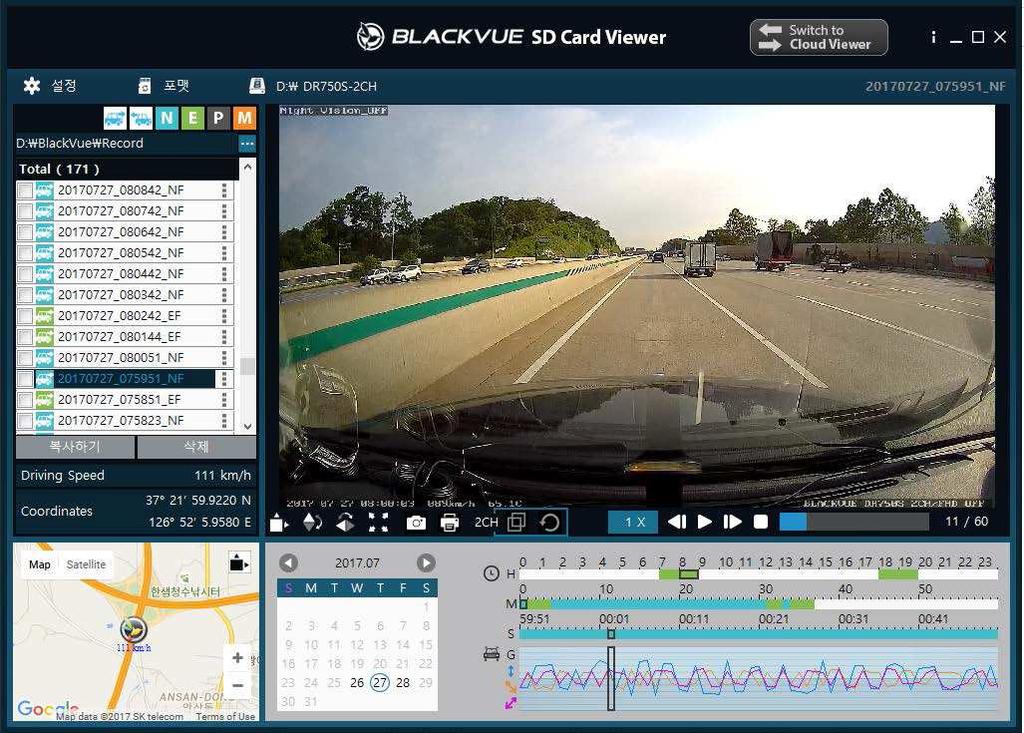Viewport: 1024px width, 733px height.
Task: Stop video playback
Action: [x=761, y=522]
